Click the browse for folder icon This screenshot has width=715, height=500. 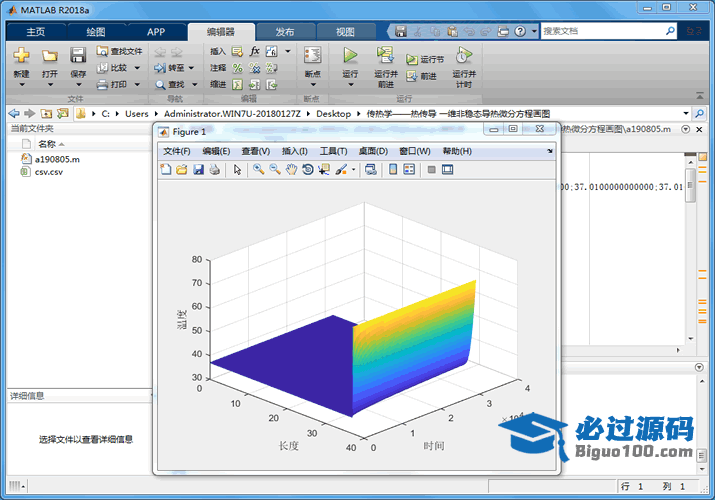62,113
